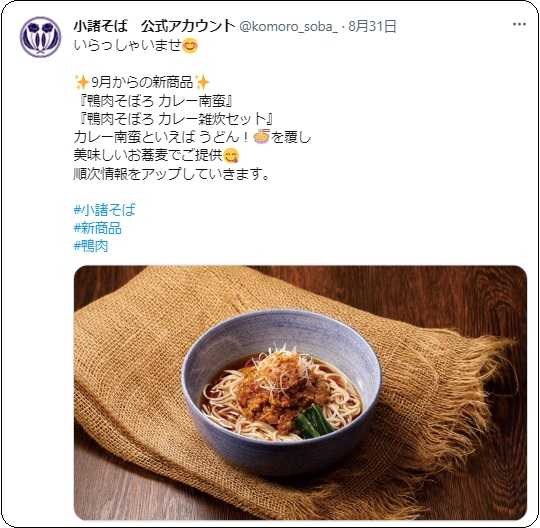Click the sparkle emoji after 新商品
This screenshot has height=528, width=540.
(x=202, y=82)
